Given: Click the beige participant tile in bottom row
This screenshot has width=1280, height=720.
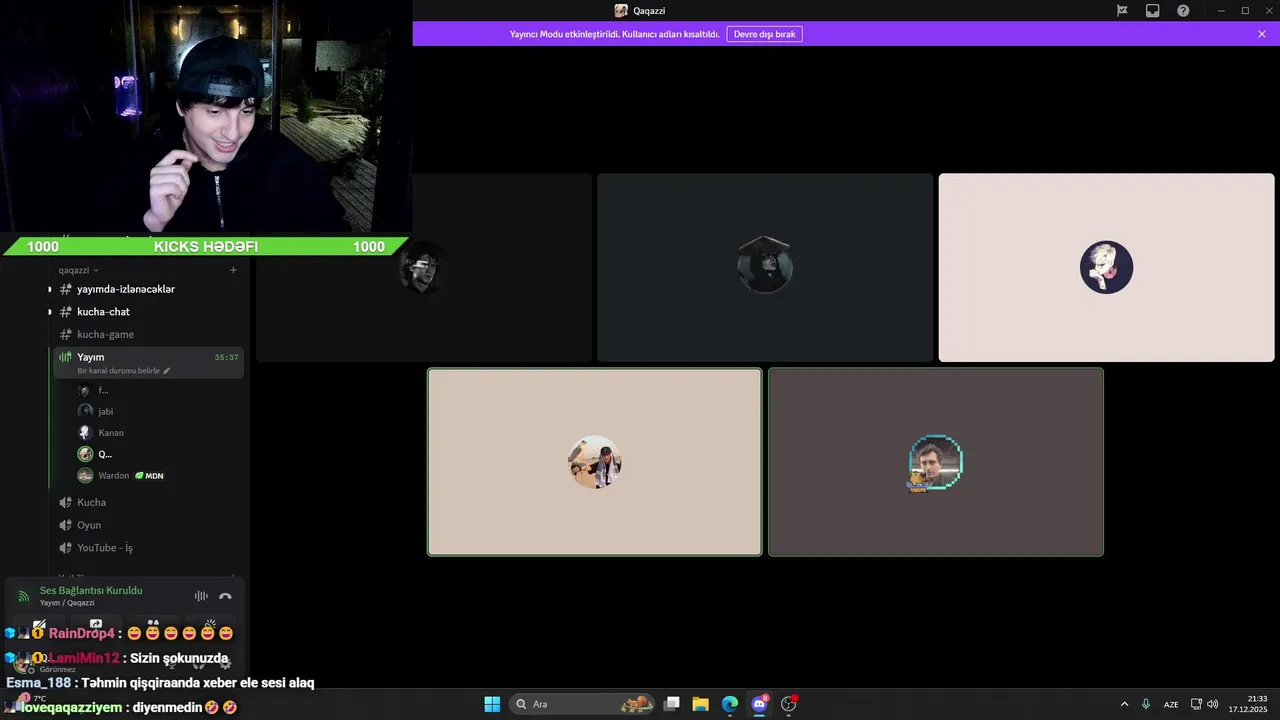Looking at the screenshot, I should point(595,462).
